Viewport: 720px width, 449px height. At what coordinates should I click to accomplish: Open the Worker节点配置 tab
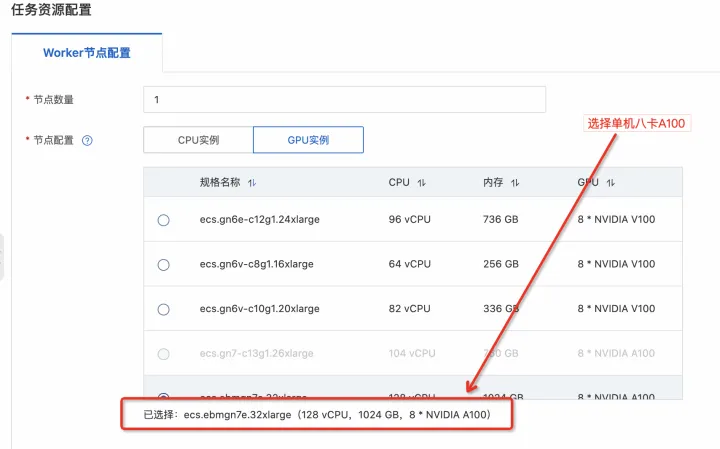click(x=87, y=53)
